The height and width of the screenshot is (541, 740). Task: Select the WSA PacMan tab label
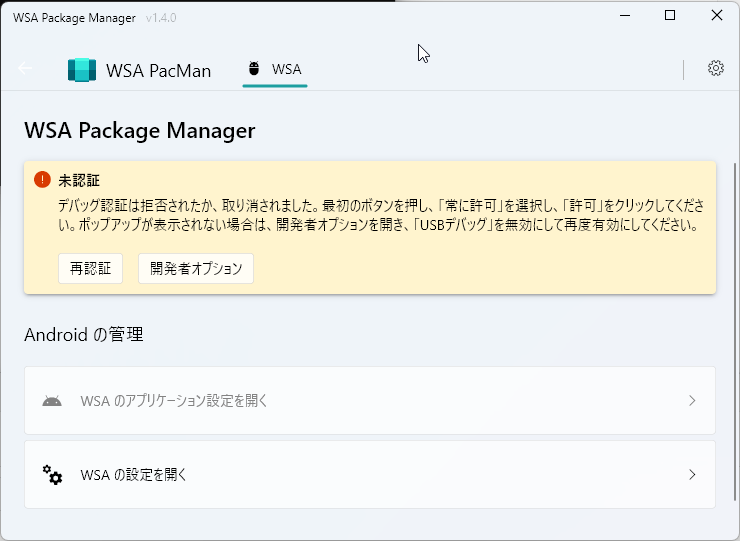(x=158, y=71)
